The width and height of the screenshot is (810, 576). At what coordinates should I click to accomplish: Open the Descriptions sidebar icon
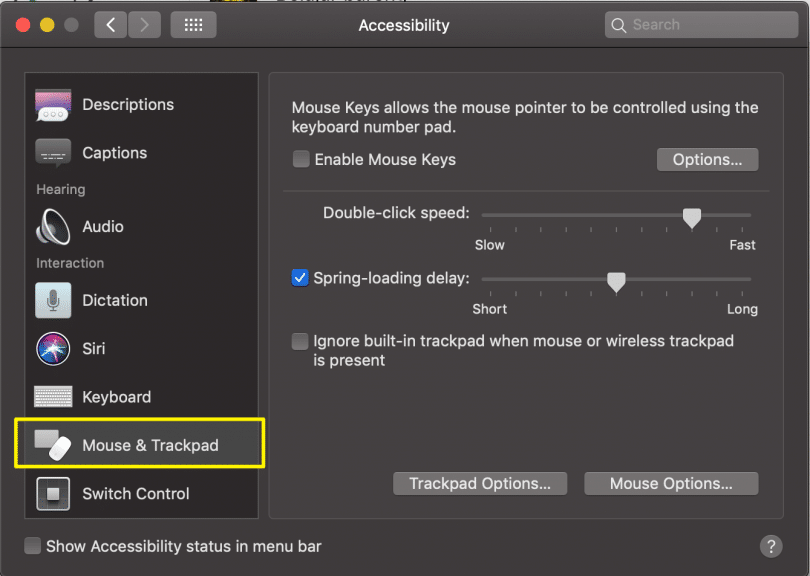pos(53,105)
